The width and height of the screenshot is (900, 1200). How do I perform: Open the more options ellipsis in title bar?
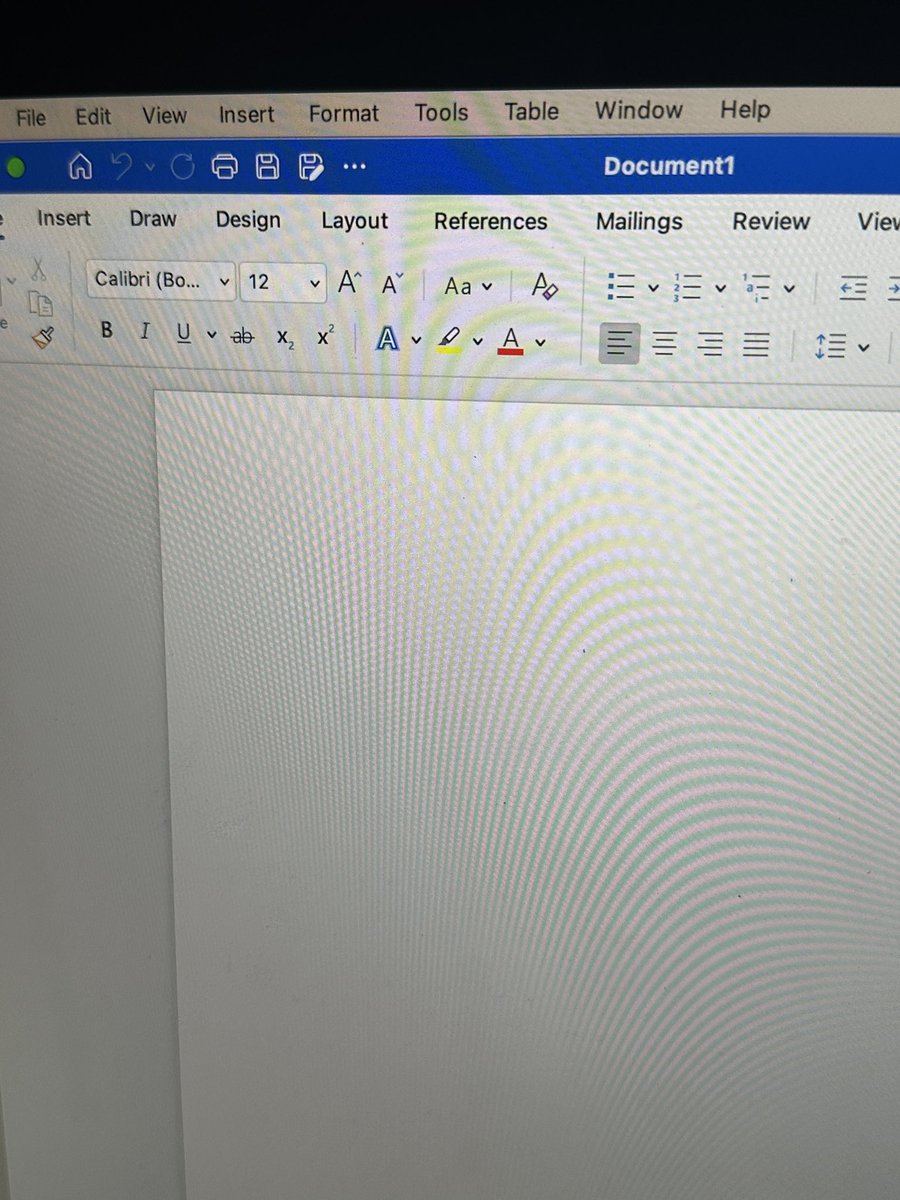click(x=354, y=167)
